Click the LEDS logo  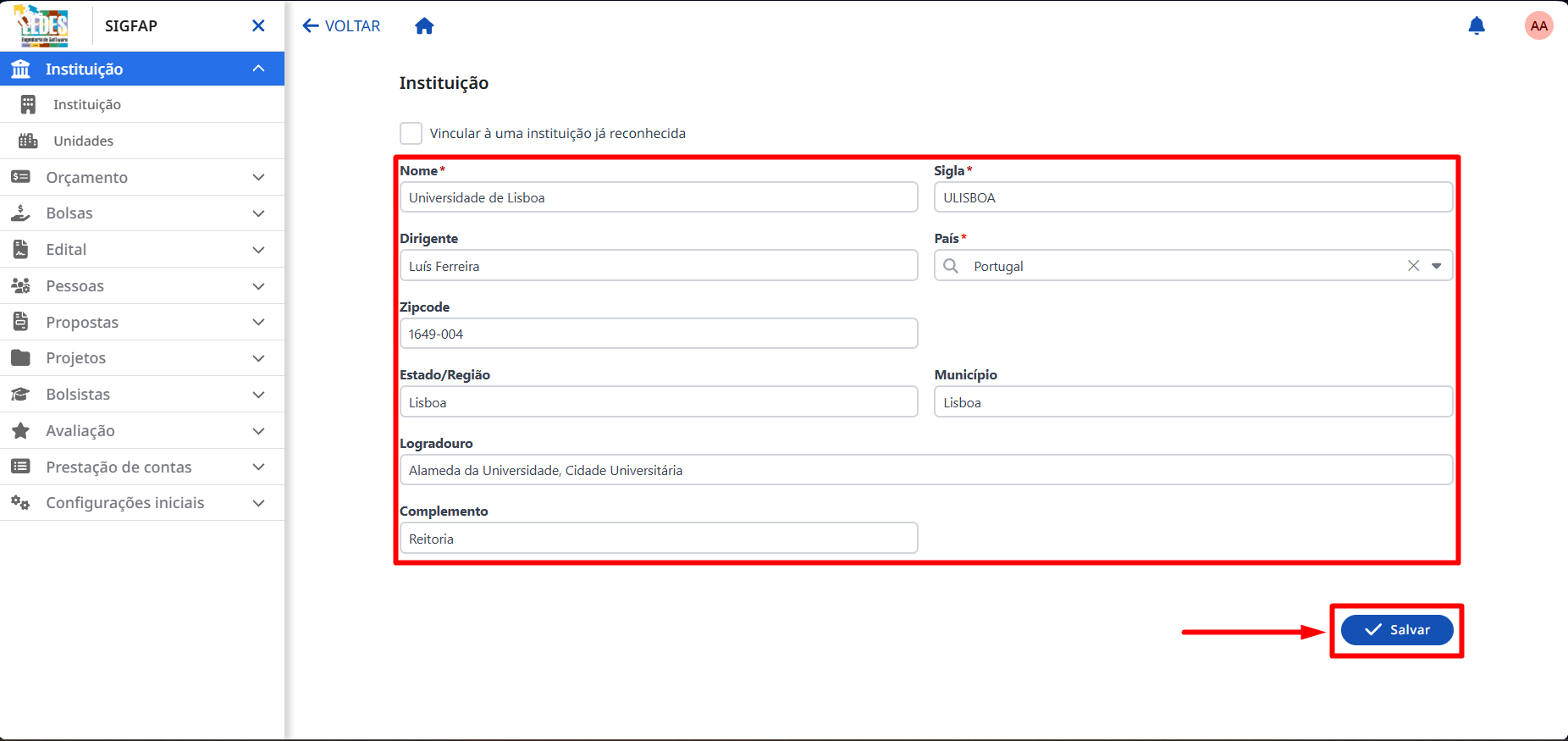coord(41,25)
